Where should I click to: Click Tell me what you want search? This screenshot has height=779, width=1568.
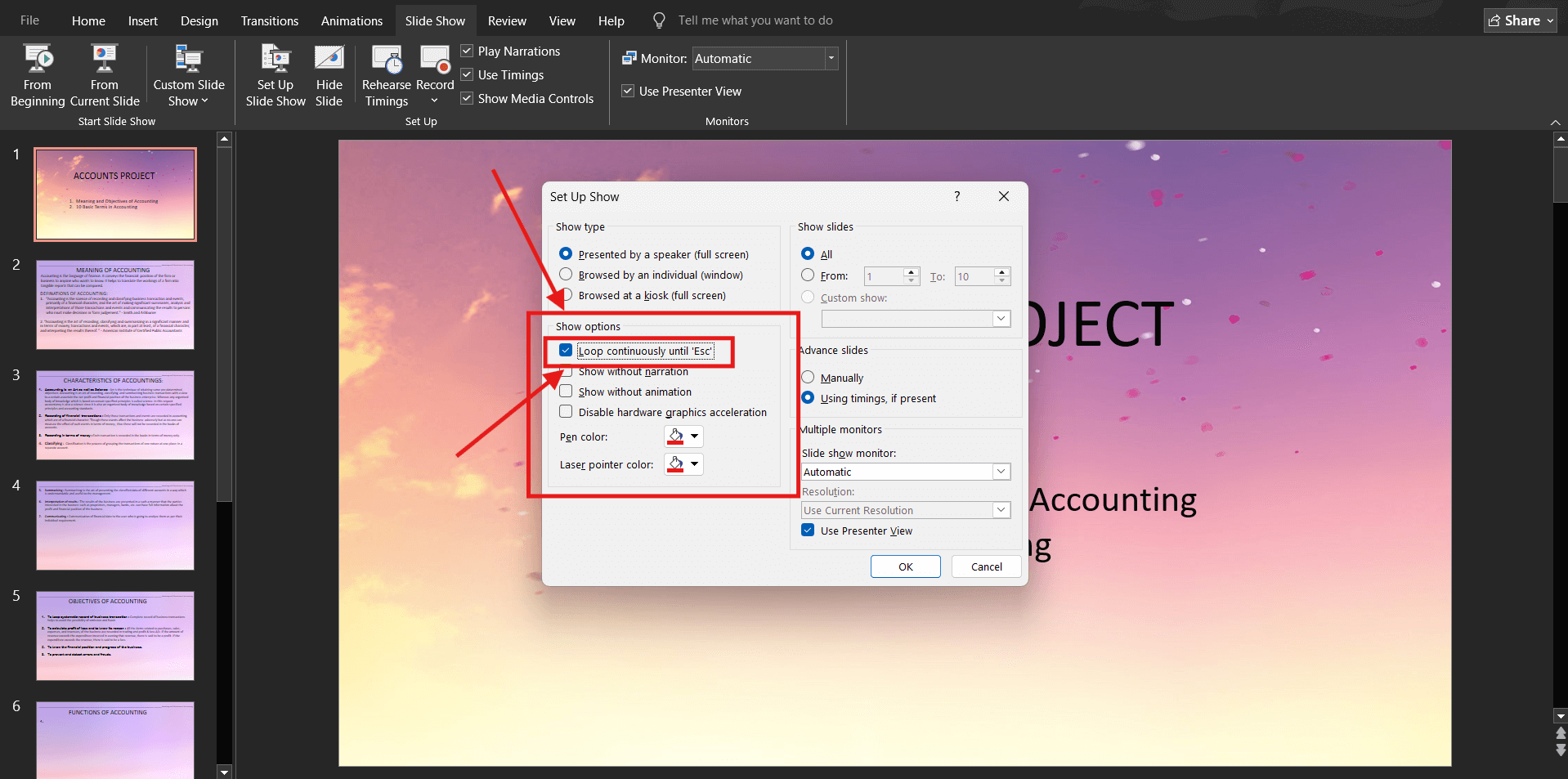tap(755, 20)
